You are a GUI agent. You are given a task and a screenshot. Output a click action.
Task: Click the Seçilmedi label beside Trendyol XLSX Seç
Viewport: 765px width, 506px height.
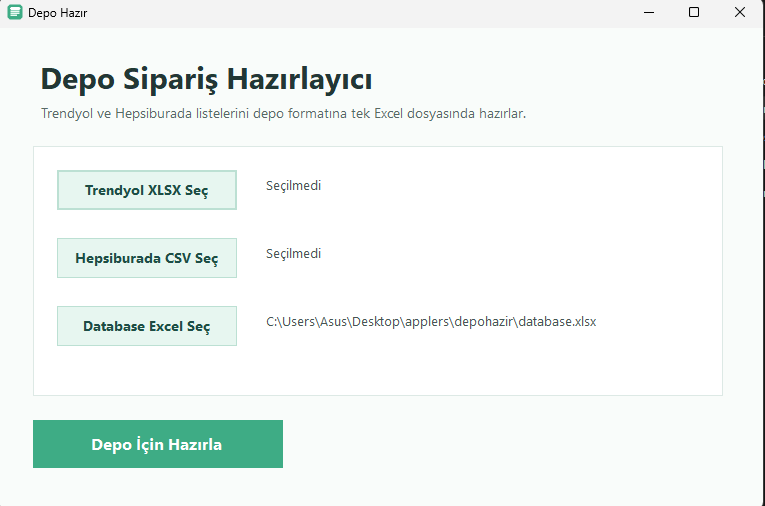pyautogui.click(x=293, y=186)
